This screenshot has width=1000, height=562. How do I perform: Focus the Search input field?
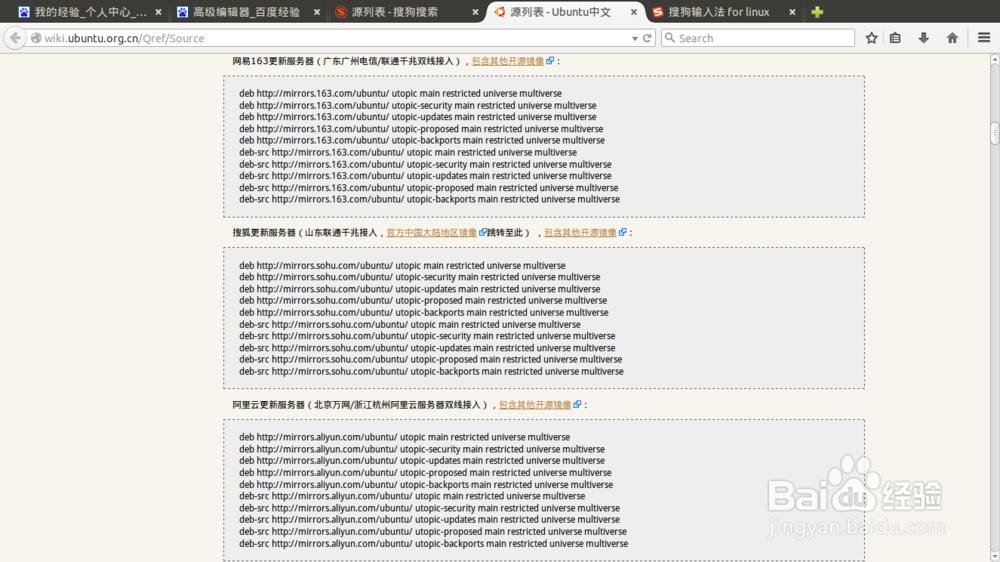(758, 38)
